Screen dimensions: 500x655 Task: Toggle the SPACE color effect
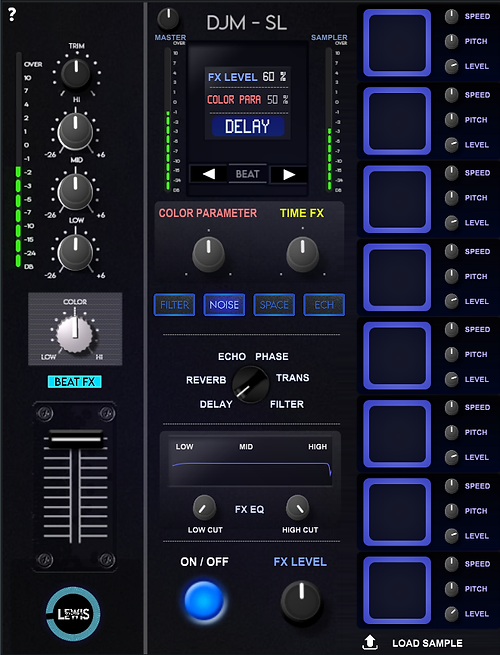274,305
